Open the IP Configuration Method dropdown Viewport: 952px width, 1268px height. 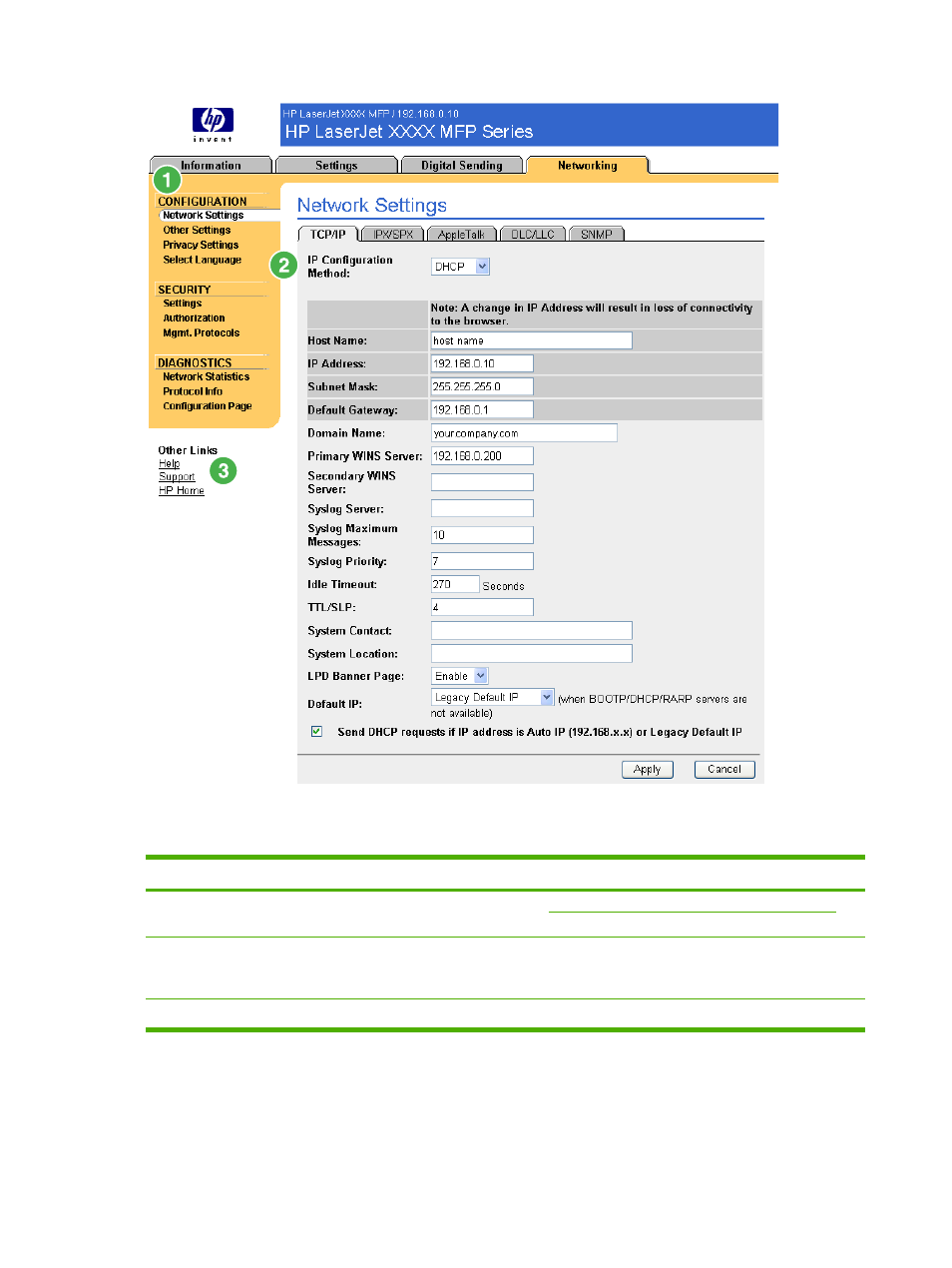tap(460, 267)
